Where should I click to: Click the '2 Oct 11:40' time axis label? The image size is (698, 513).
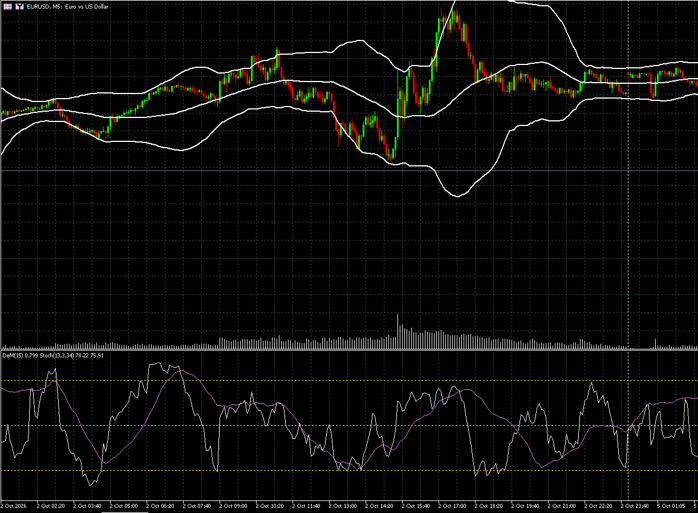click(x=308, y=506)
